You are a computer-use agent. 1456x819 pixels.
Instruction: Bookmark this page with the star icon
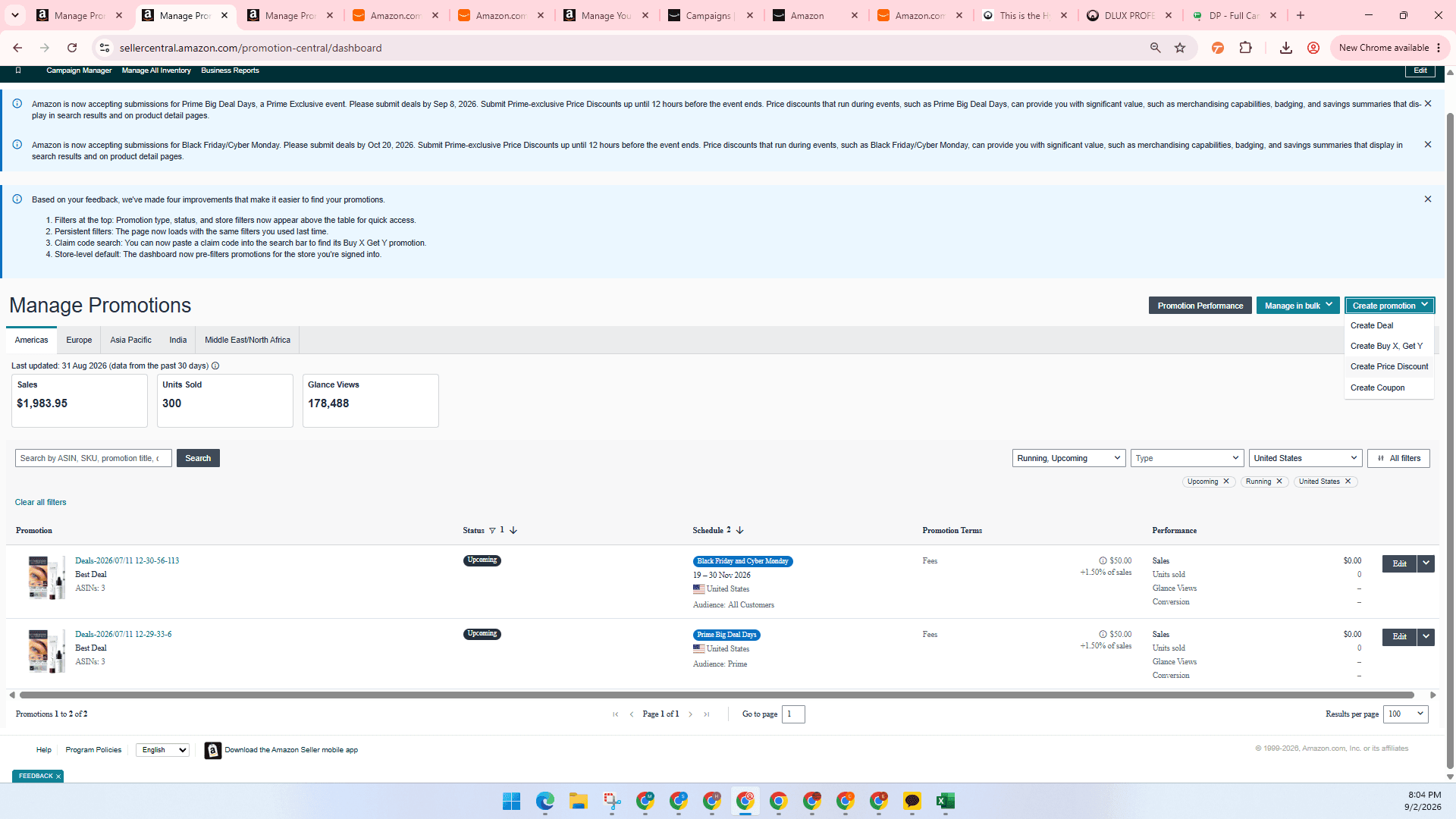pos(1180,48)
